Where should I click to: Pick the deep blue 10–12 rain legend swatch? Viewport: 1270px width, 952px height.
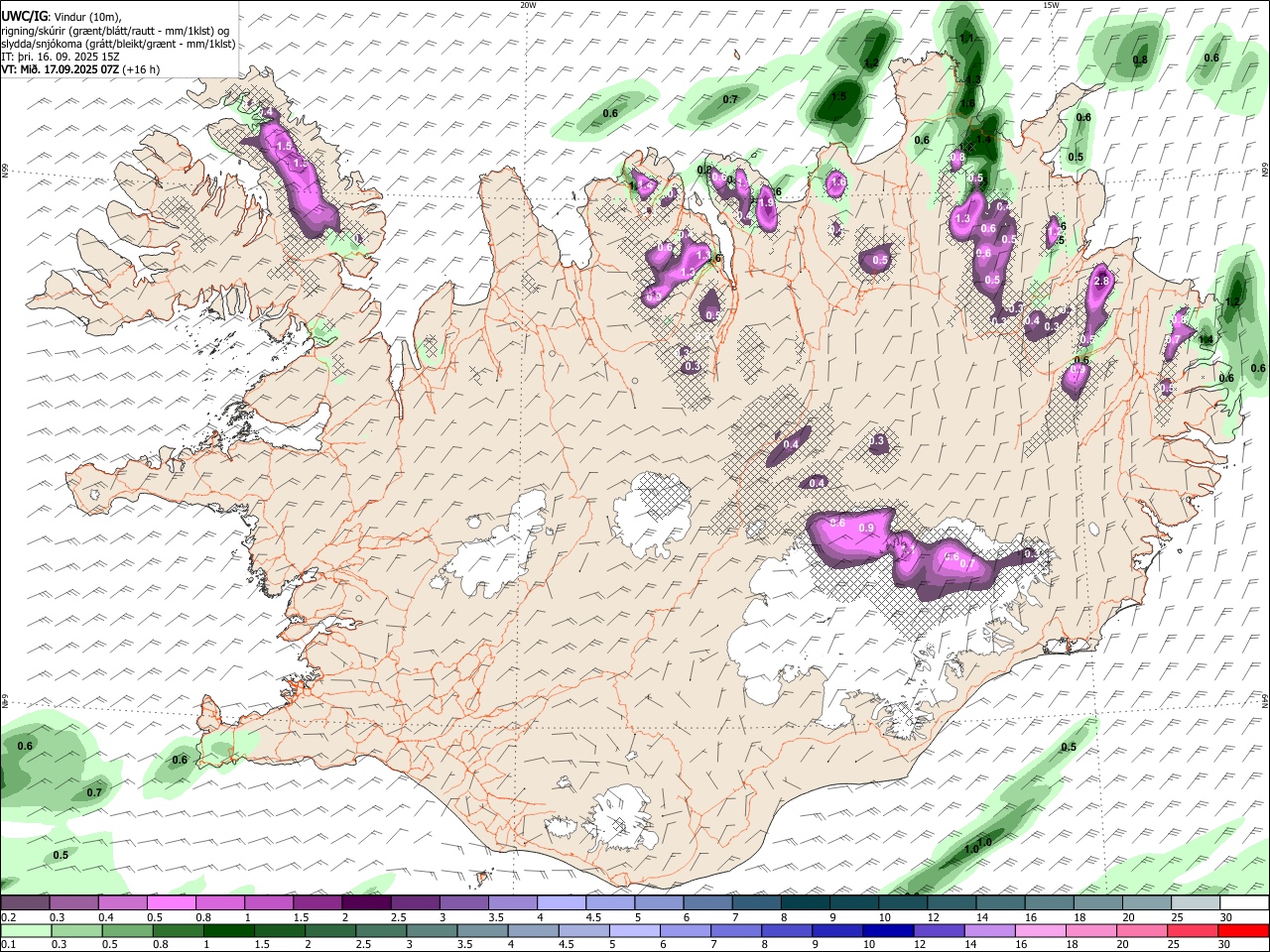[x=887, y=930]
